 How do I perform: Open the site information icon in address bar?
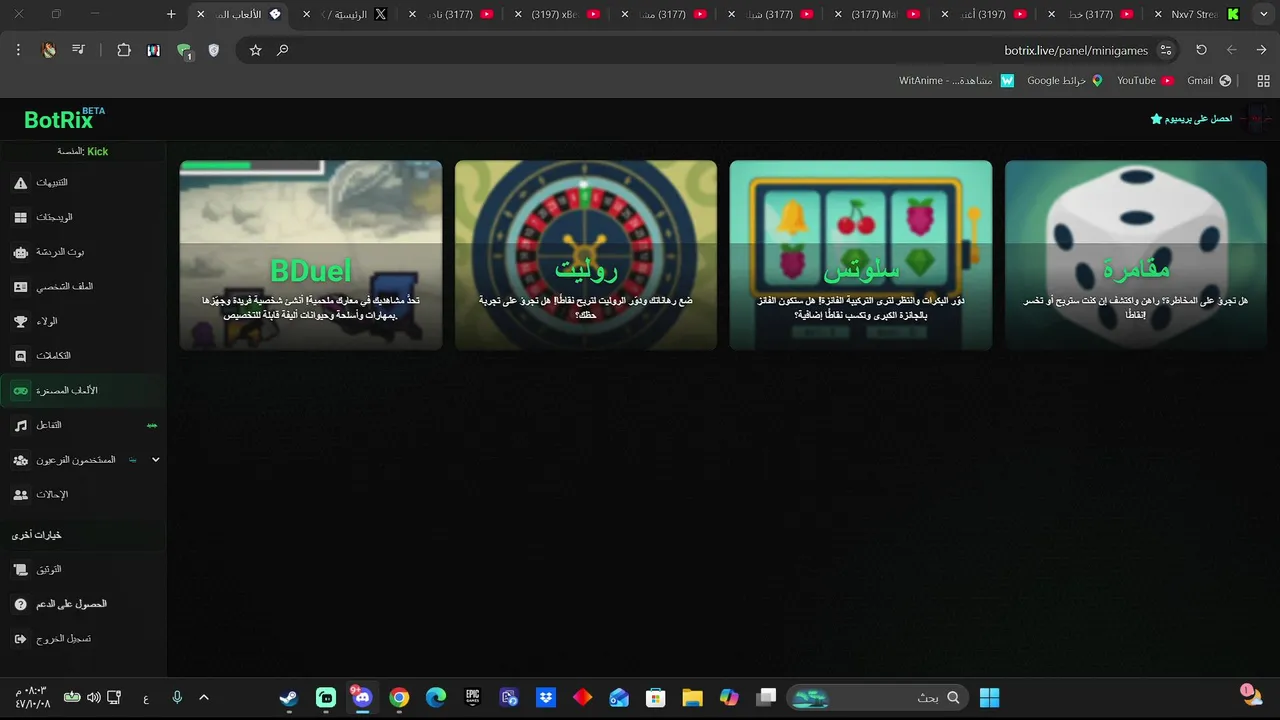point(1166,50)
